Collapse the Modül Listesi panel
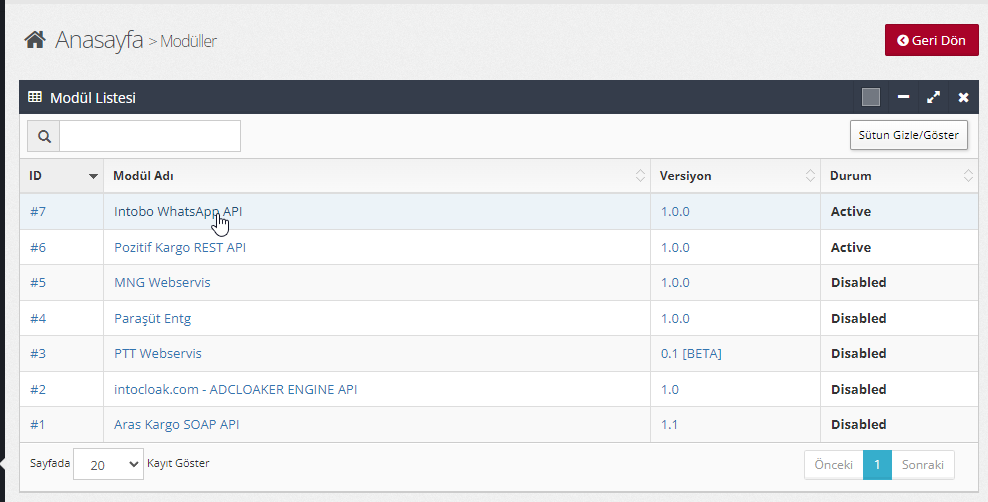 tap(903, 97)
